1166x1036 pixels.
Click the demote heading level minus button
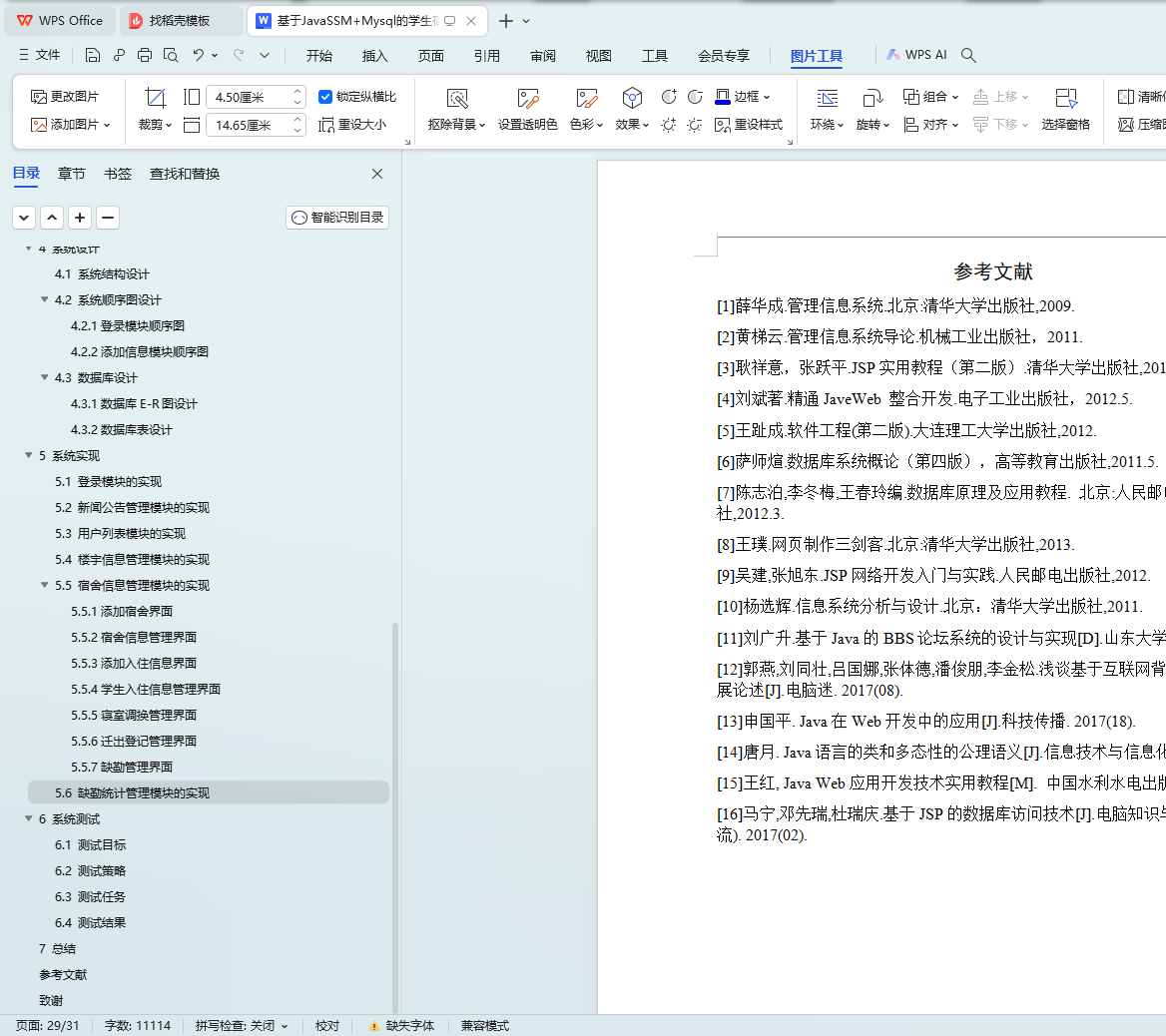[108, 218]
